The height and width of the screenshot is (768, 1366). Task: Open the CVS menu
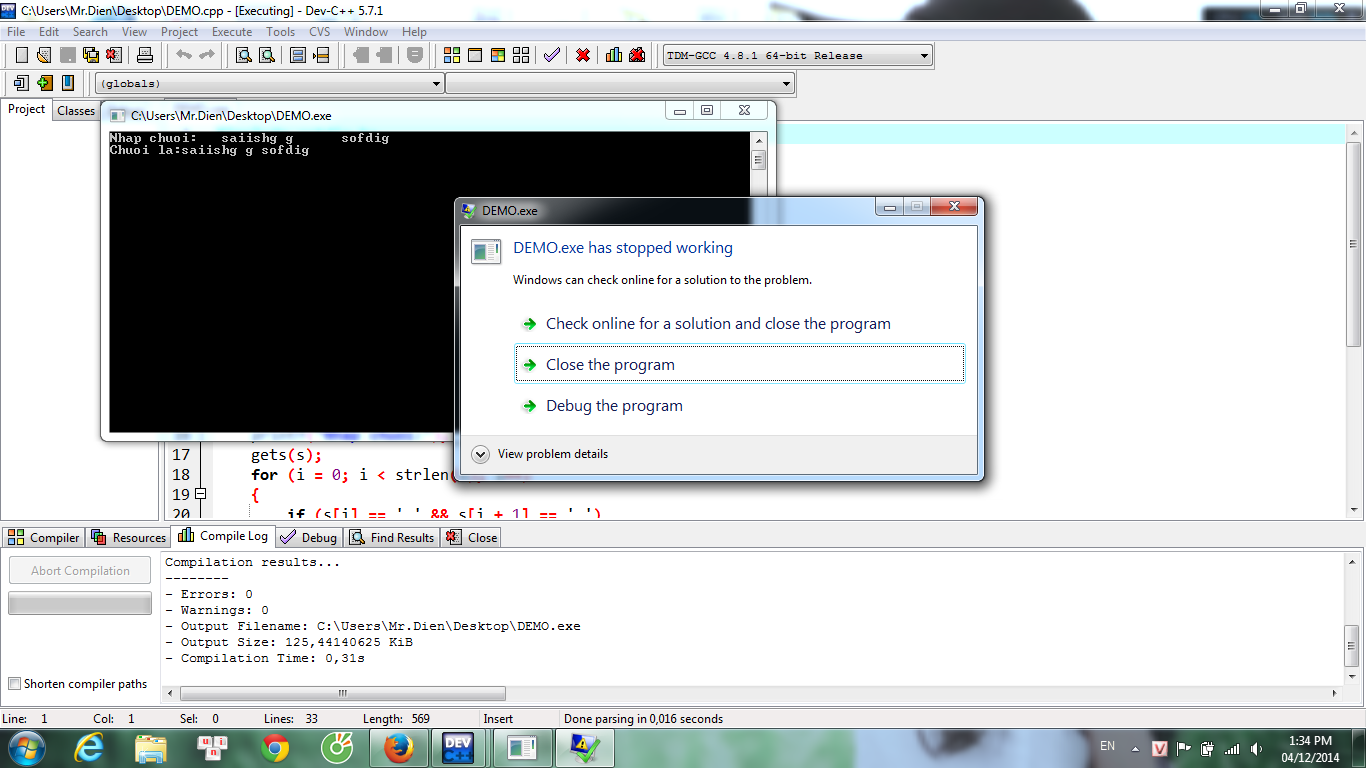pos(319,32)
